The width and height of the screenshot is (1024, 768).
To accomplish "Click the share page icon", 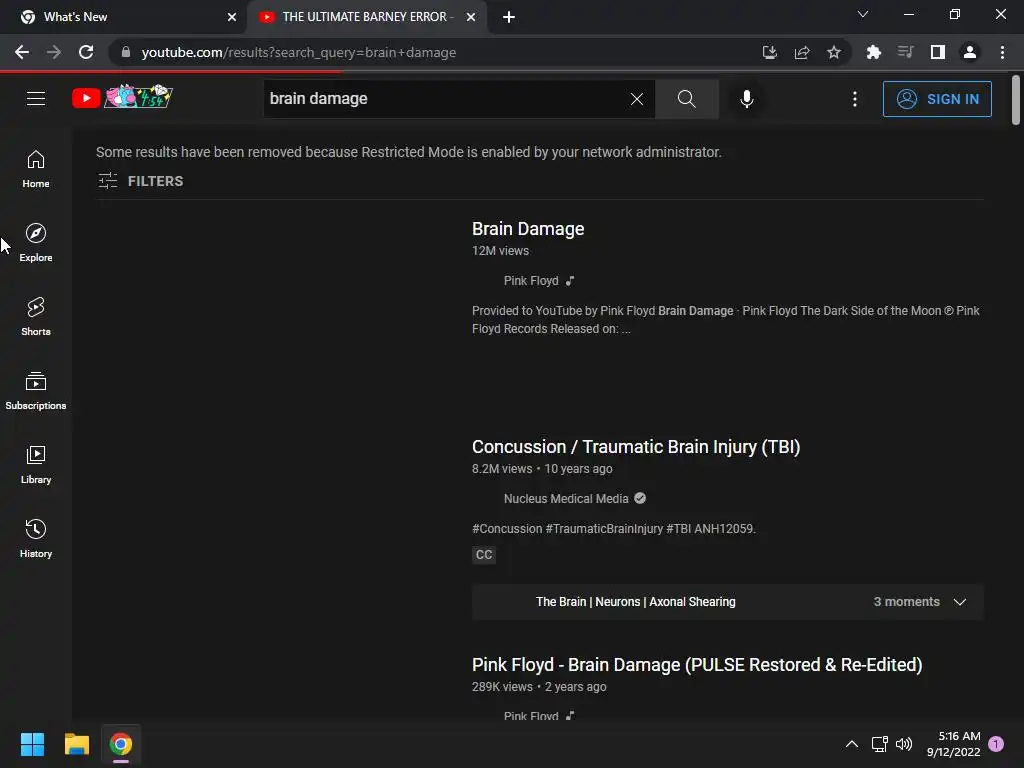I will click(x=801, y=52).
